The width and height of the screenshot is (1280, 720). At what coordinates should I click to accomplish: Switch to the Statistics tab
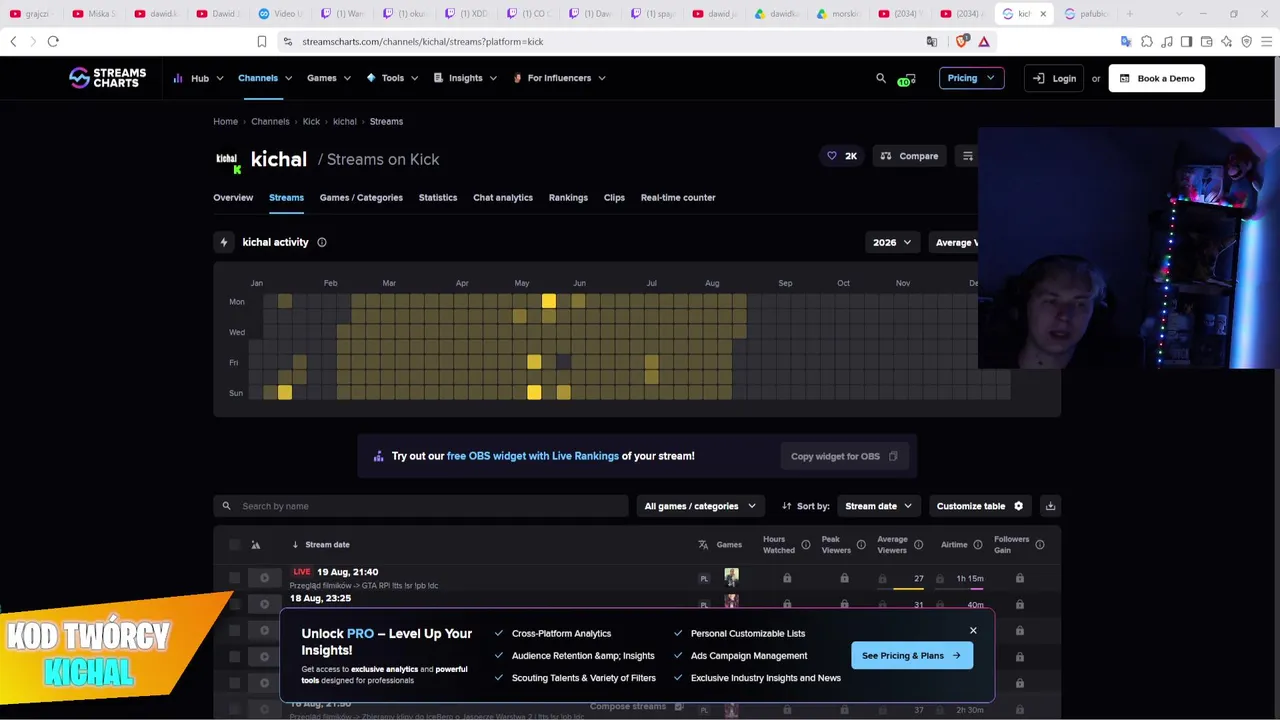(x=438, y=198)
